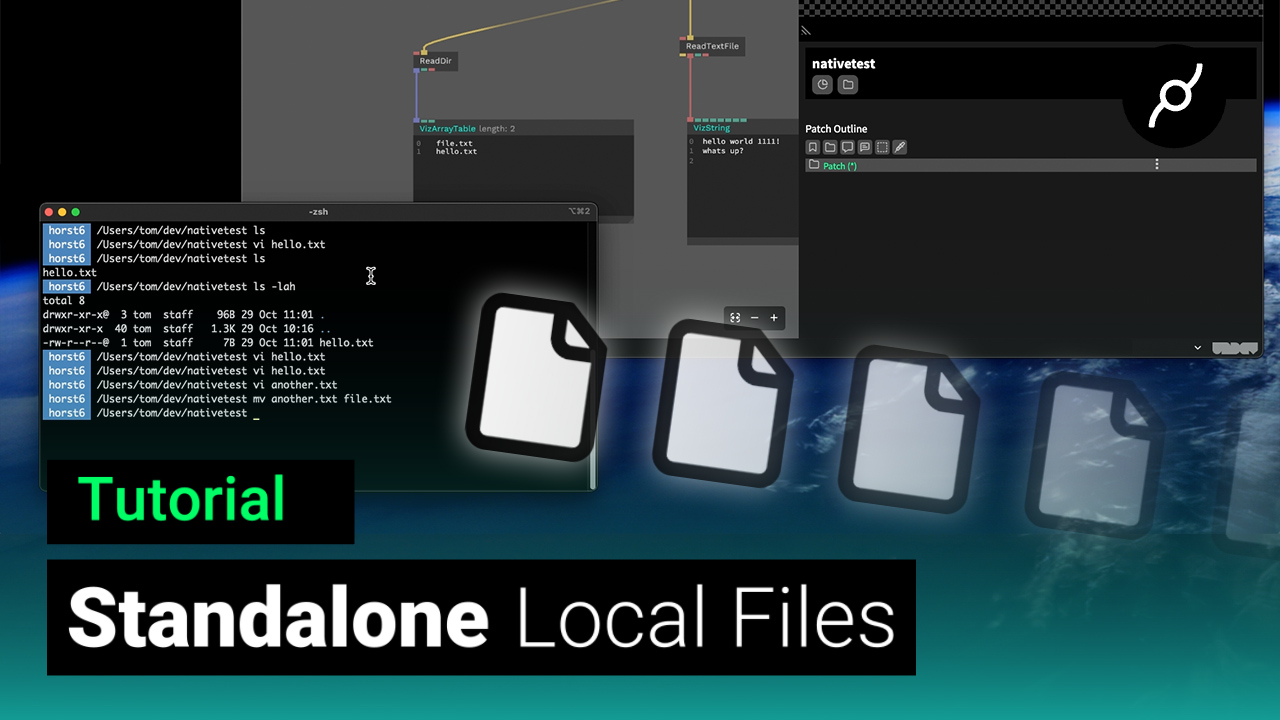Click the speech text icon in Patch Outline toolbar
Screen dimensions: 1280x720
click(x=865, y=147)
